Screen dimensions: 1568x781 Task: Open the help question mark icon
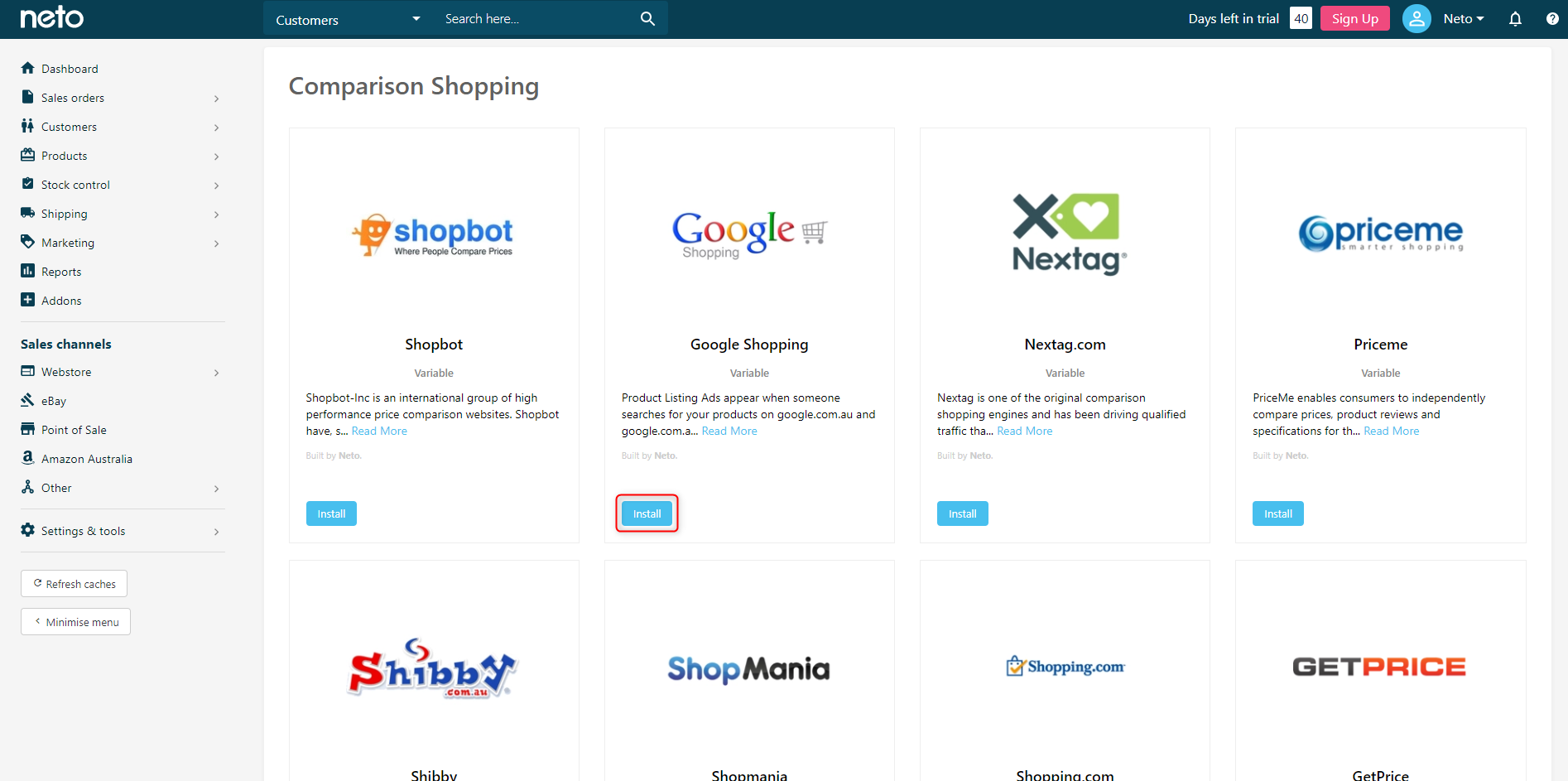click(x=1552, y=18)
